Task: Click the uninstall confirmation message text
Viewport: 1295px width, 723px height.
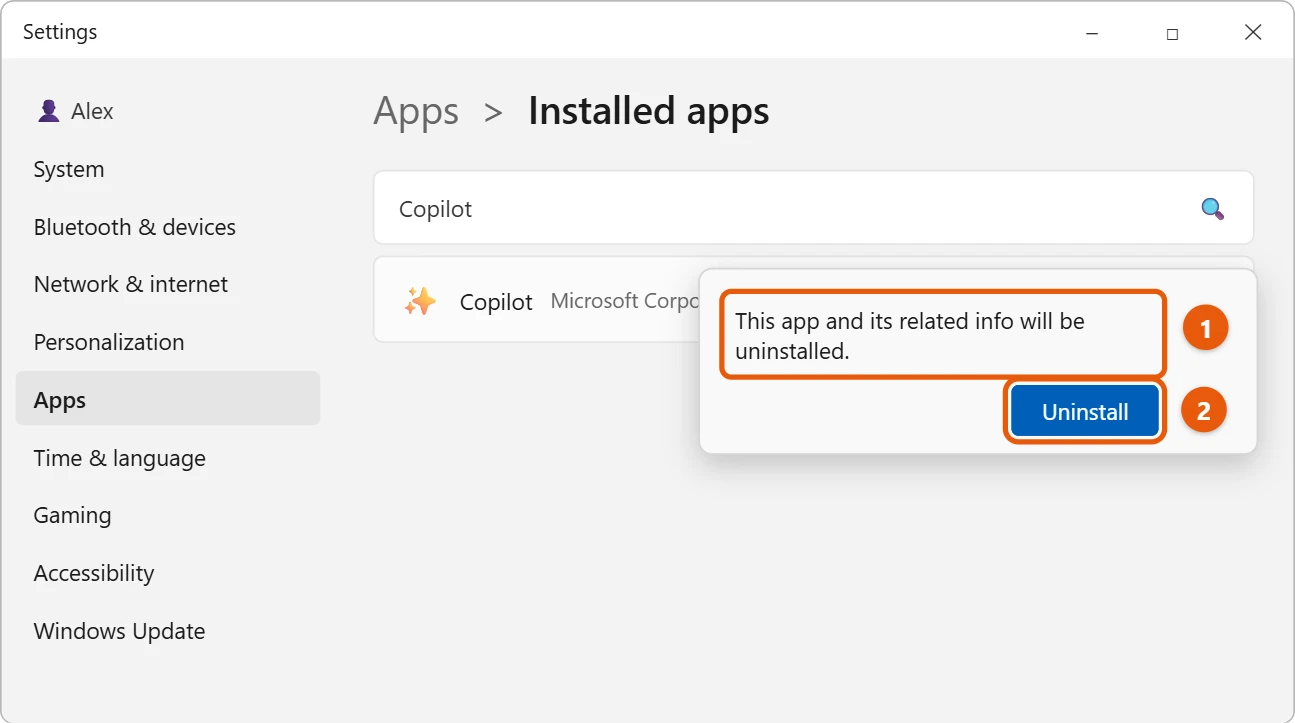Action: click(910, 336)
